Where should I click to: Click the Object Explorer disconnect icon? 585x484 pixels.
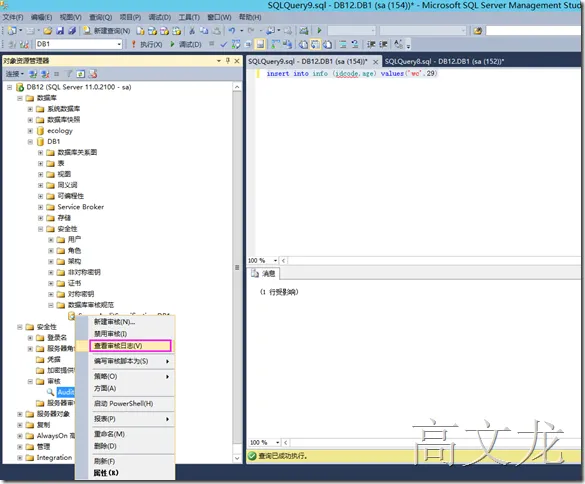coord(45,74)
